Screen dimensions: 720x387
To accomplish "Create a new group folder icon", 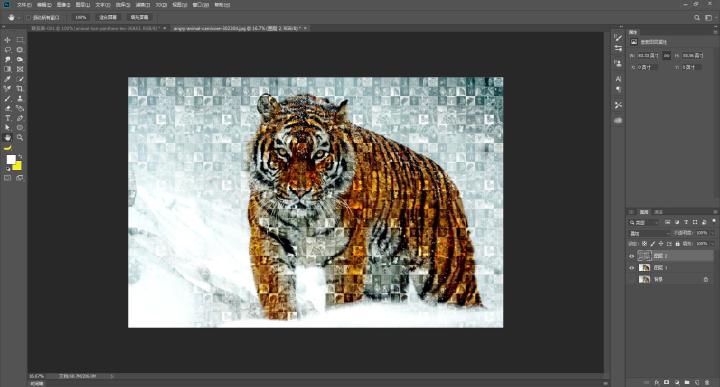I will [687, 382].
